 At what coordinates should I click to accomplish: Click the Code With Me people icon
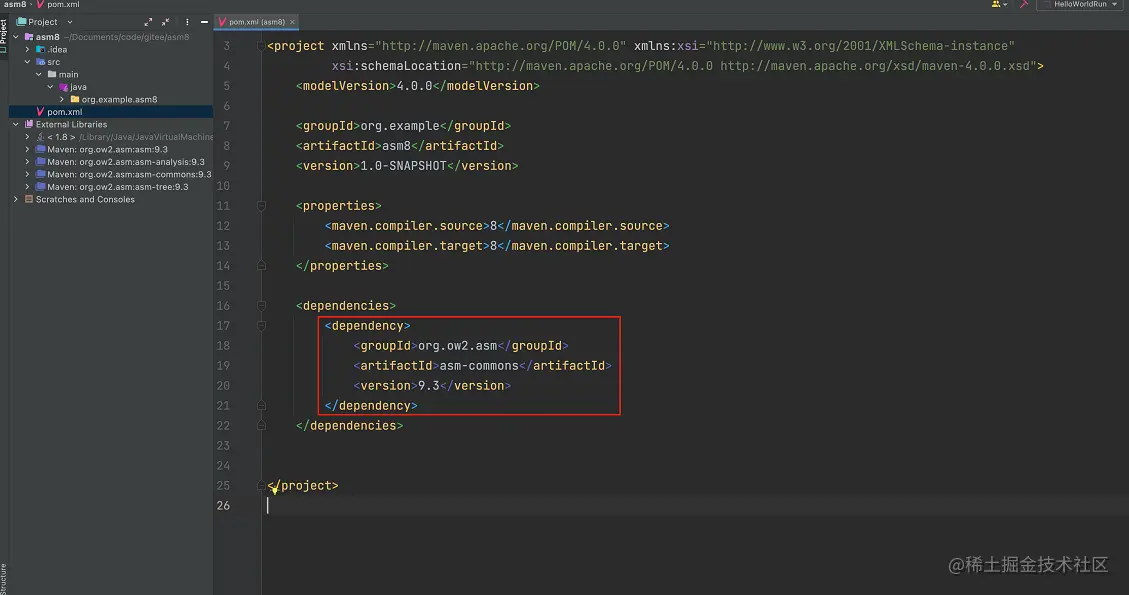coord(998,4)
